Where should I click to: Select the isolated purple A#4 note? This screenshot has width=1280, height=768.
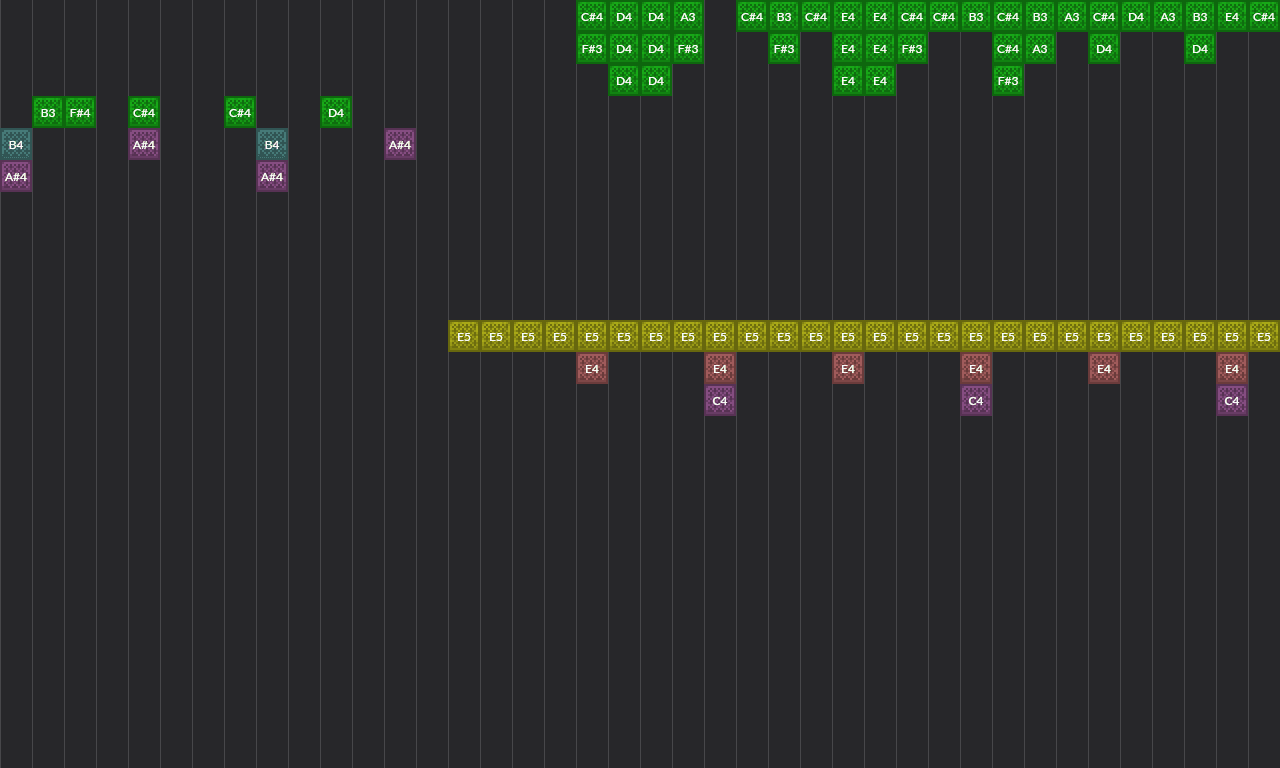tap(400, 144)
